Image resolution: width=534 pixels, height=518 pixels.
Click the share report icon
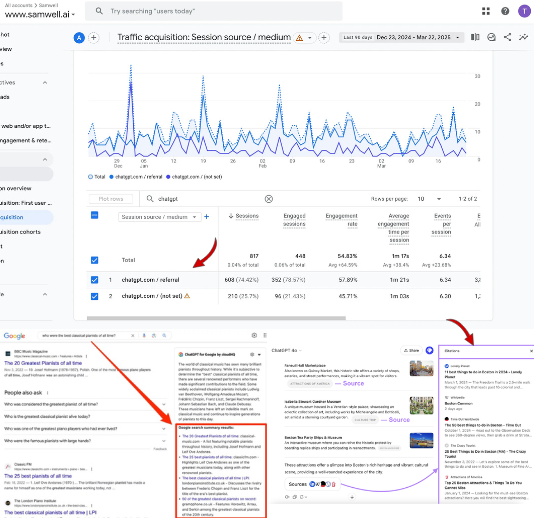click(x=507, y=37)
